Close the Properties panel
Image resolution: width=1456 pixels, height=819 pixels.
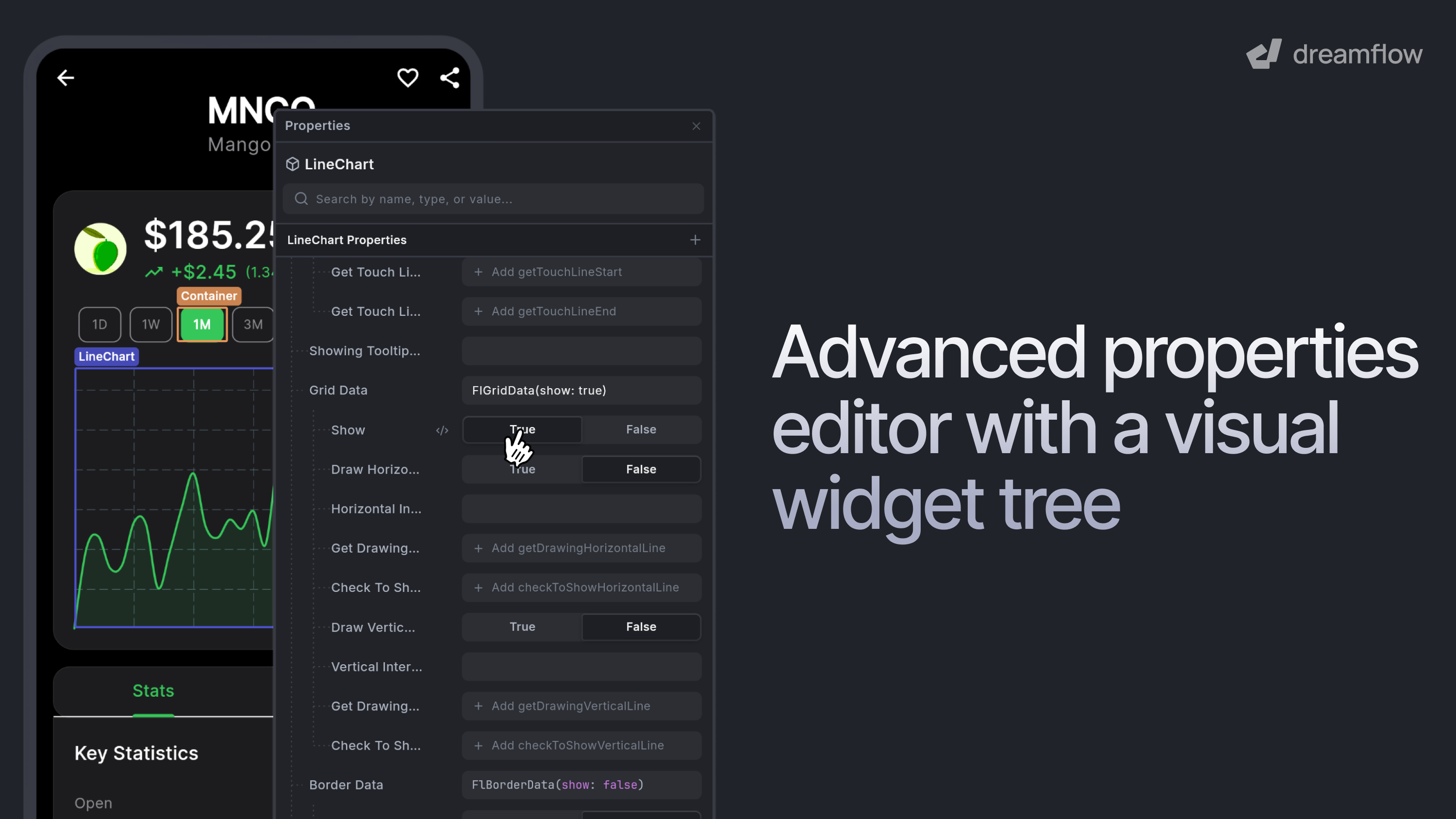click(696, 126)
